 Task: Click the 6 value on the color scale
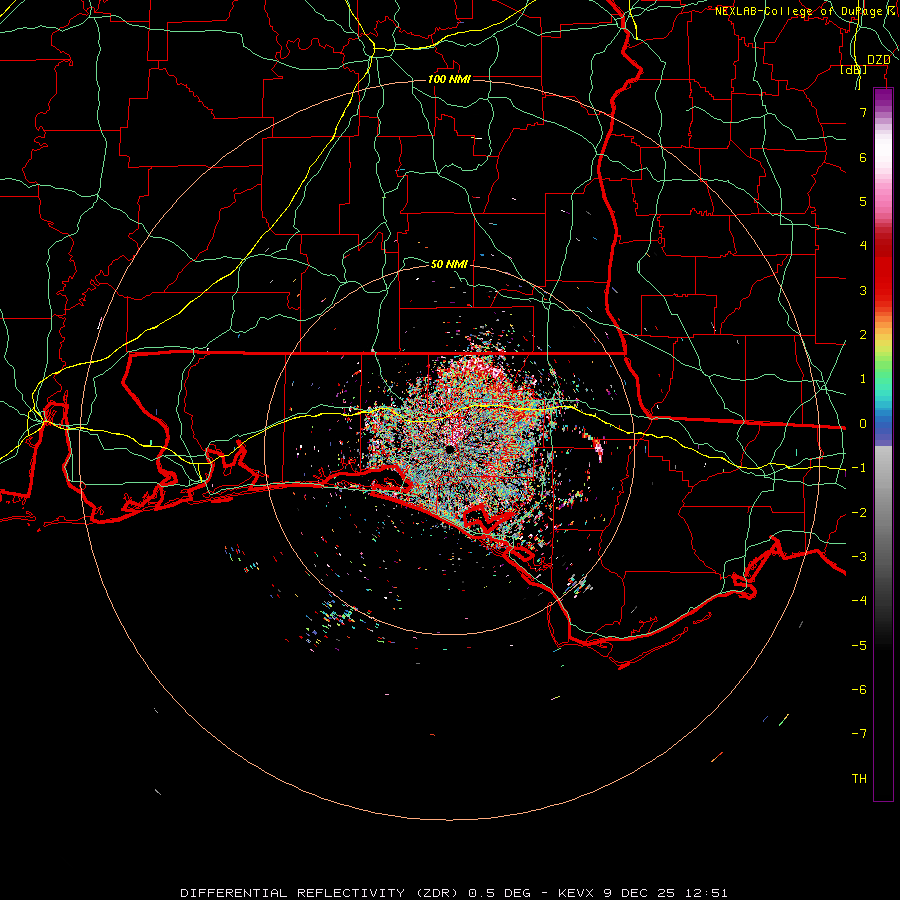[x=863, y=157]
